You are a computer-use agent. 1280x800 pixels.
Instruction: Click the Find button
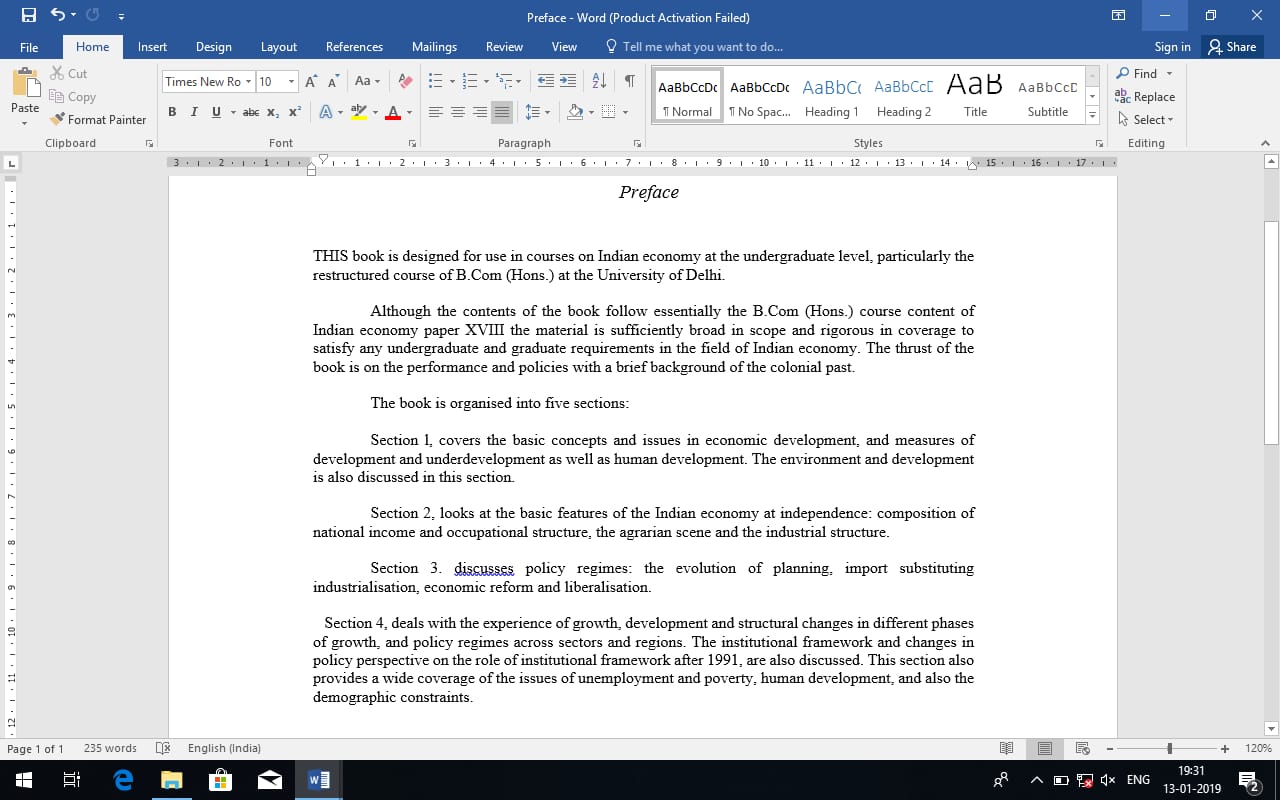(x=1137, y=73)
